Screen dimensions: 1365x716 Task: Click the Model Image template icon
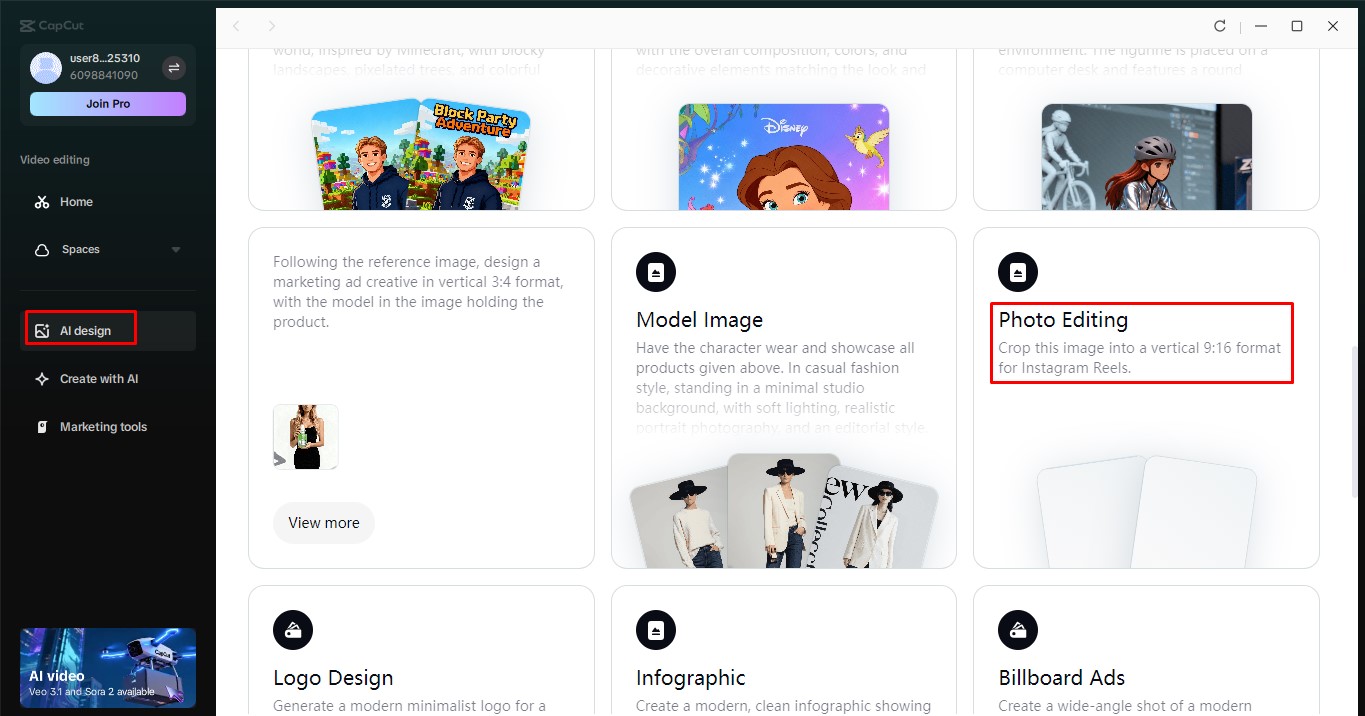pyautogui.click(x=656, y=271)
